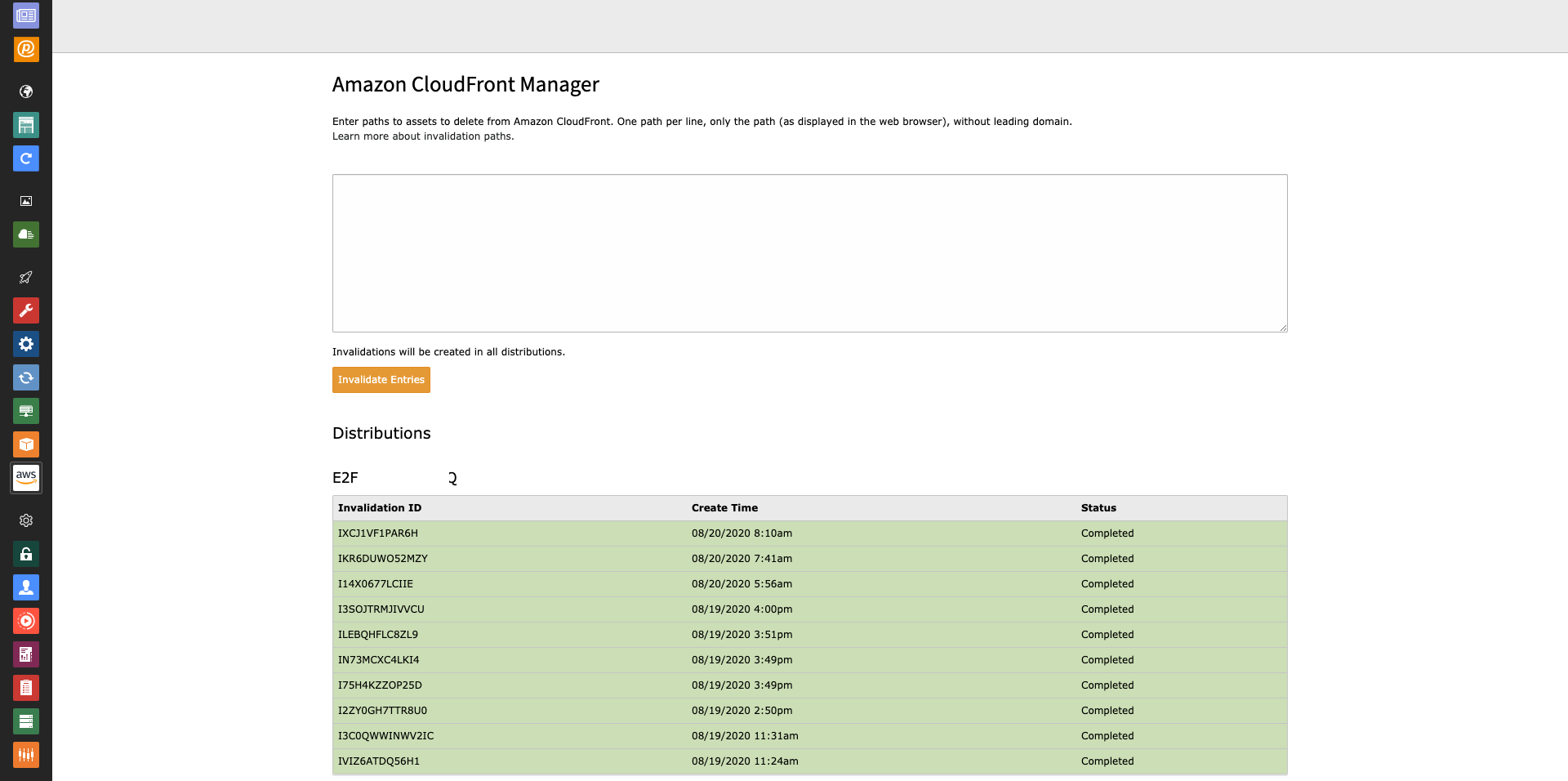Open the image media icon in the sidebar
Image resolution: width=1568 pixels, height=781 pixels.
(26, 200)
